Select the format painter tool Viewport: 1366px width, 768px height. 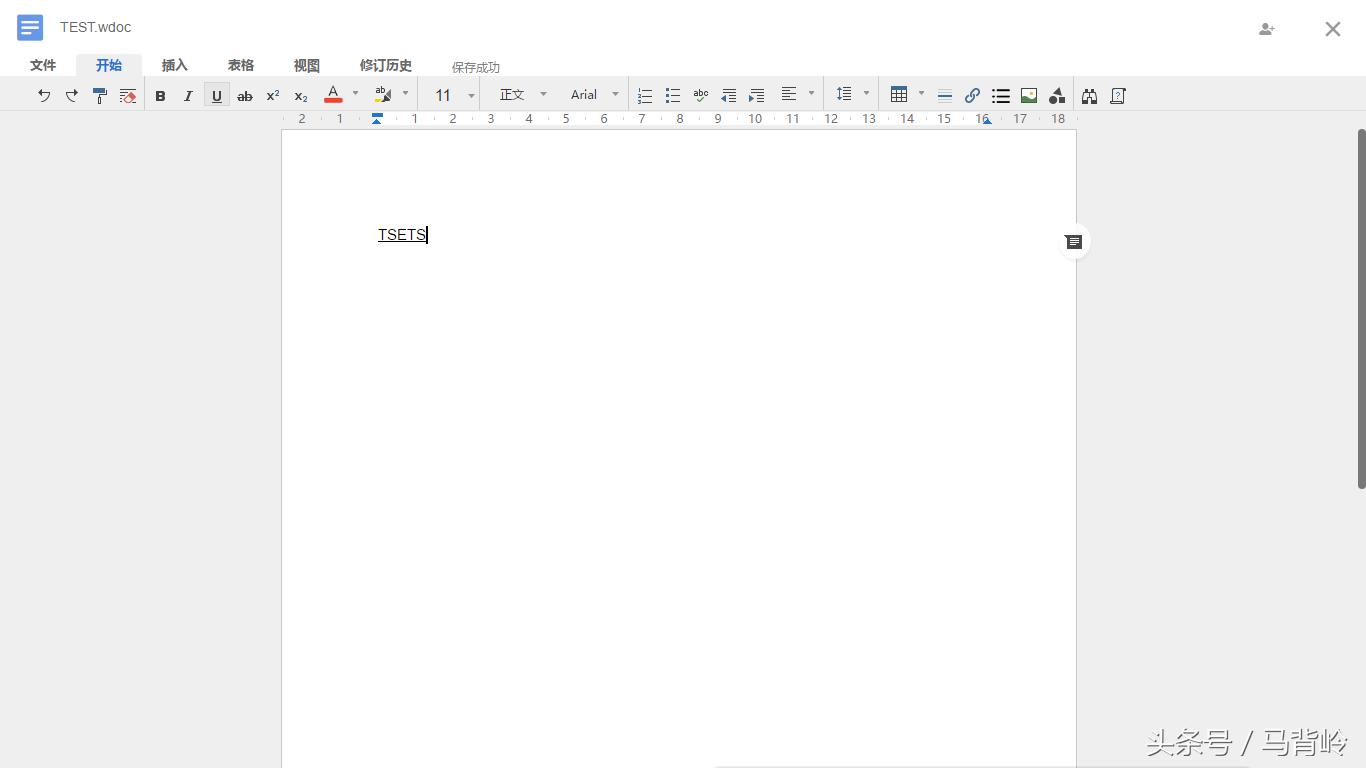[x=100, y=96]
